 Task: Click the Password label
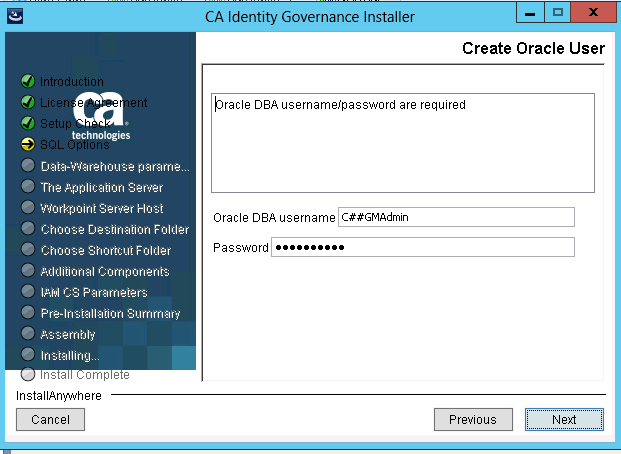(241, 248)
